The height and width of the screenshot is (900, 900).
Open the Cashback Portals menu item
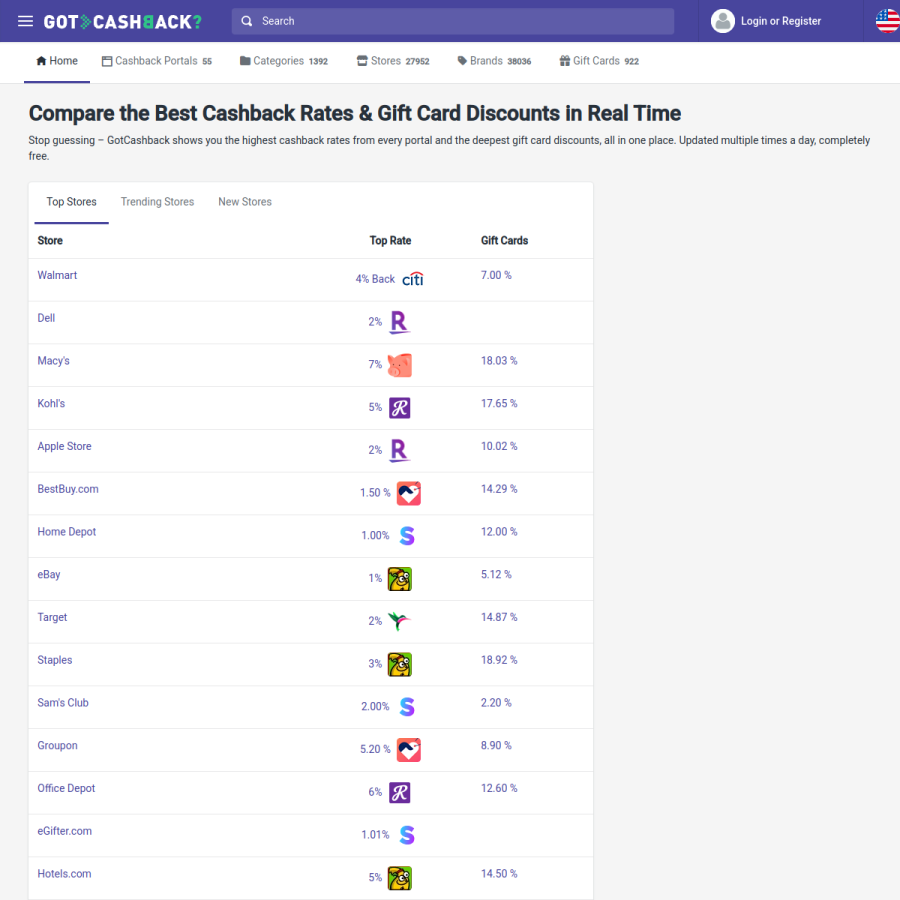pyautogui.click(x=157, y=61)
